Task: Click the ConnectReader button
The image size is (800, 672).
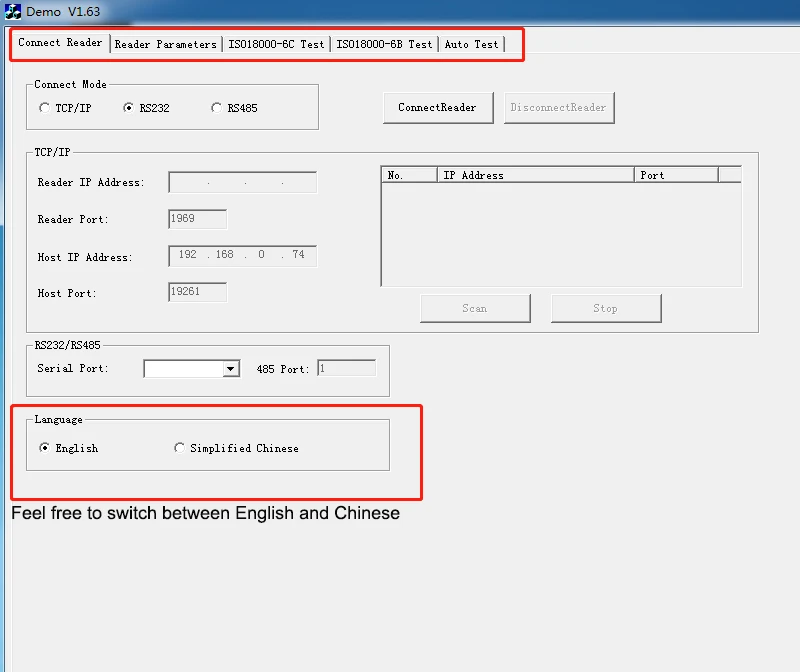Action: 438,108
